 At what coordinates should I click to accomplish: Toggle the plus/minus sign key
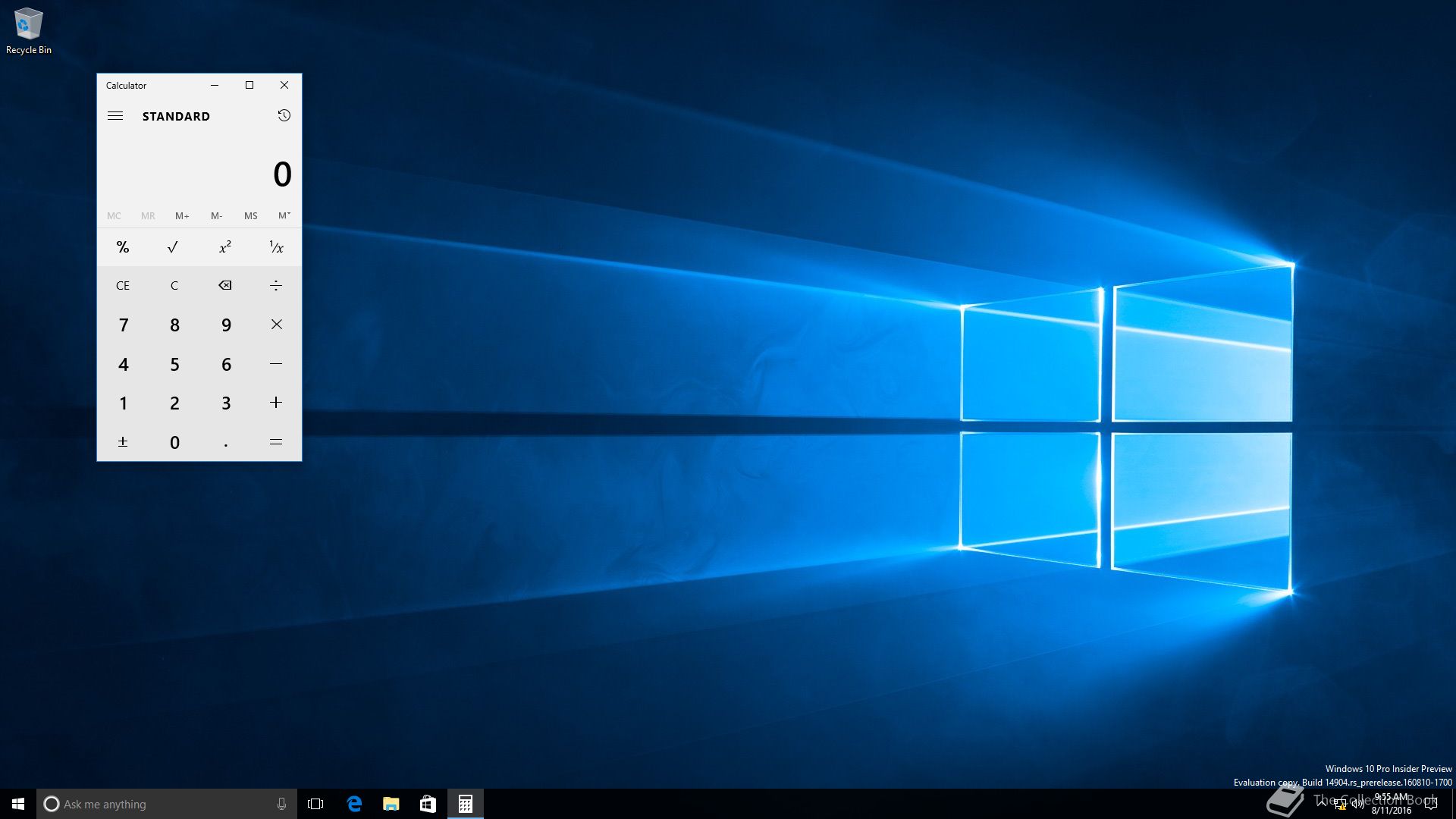pos(123,442)
